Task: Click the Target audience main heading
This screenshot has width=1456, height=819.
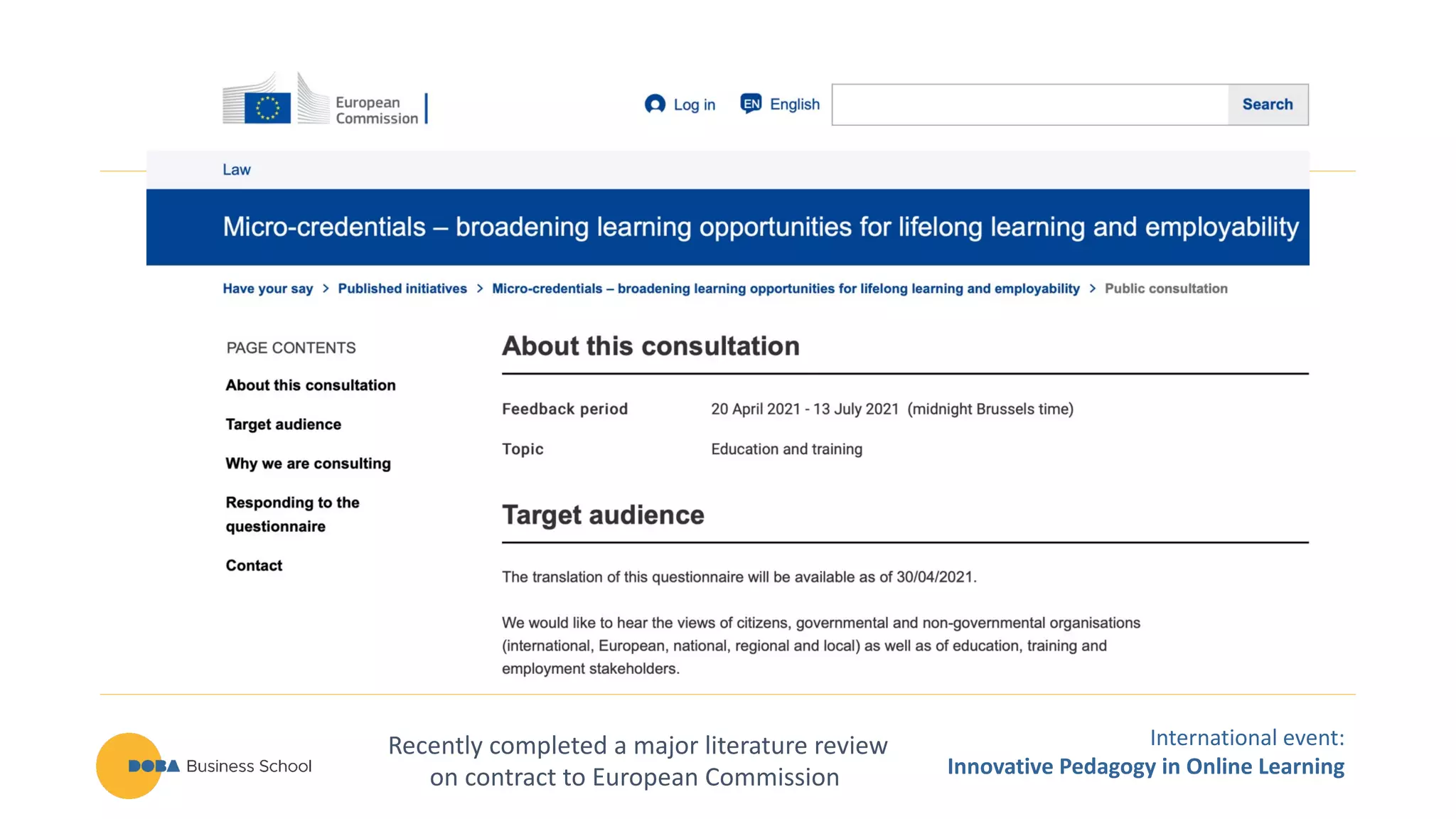Action: pos(603,515)
